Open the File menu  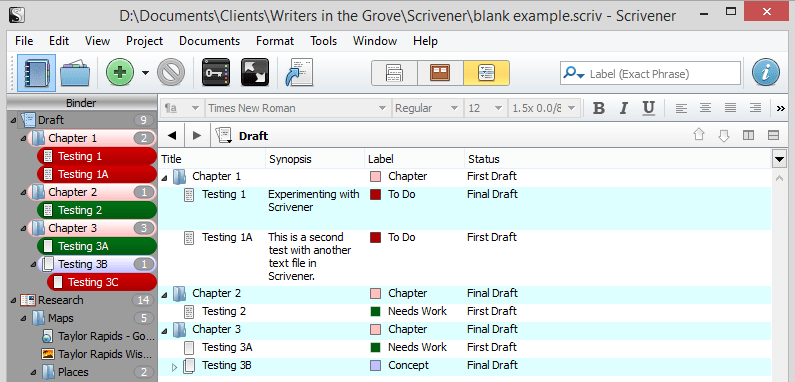click(24, 41)
